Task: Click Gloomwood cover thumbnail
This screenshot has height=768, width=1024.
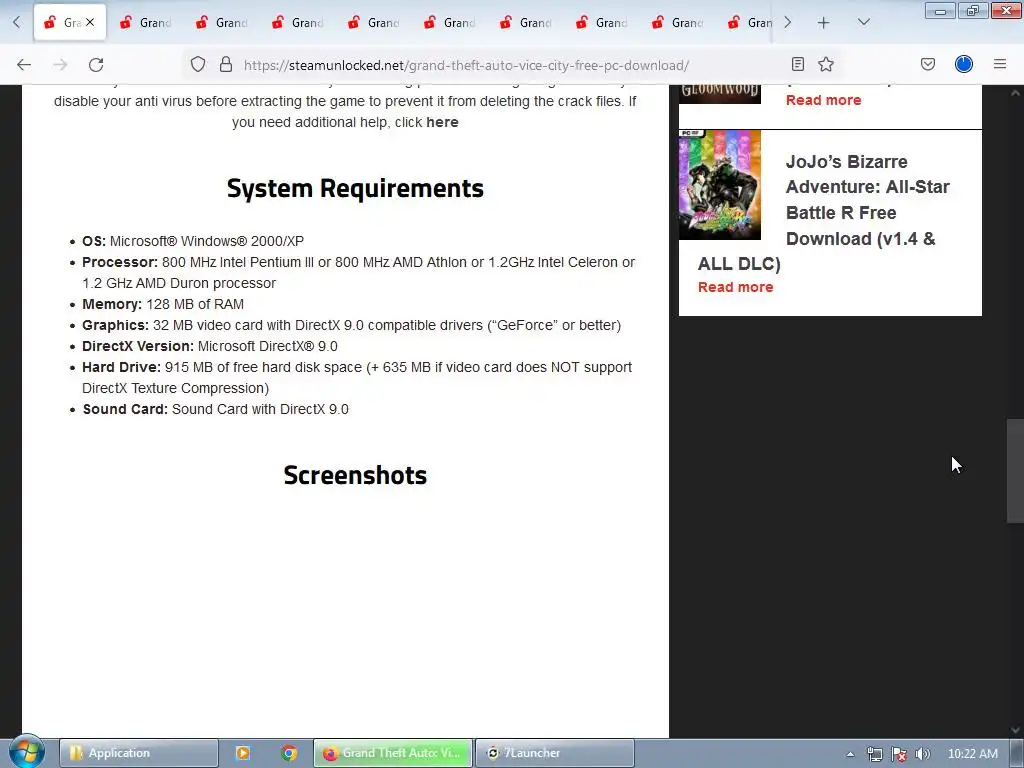Action: [x=720, y=94]
